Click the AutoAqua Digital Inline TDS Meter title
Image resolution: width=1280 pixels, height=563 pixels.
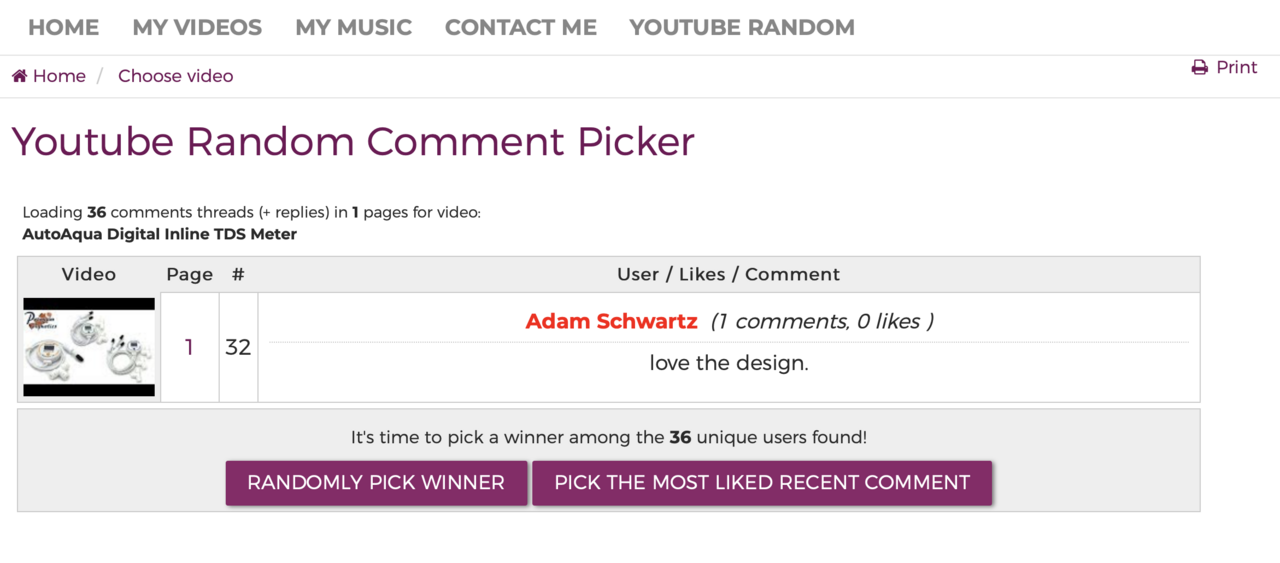[x=159, y=234]
